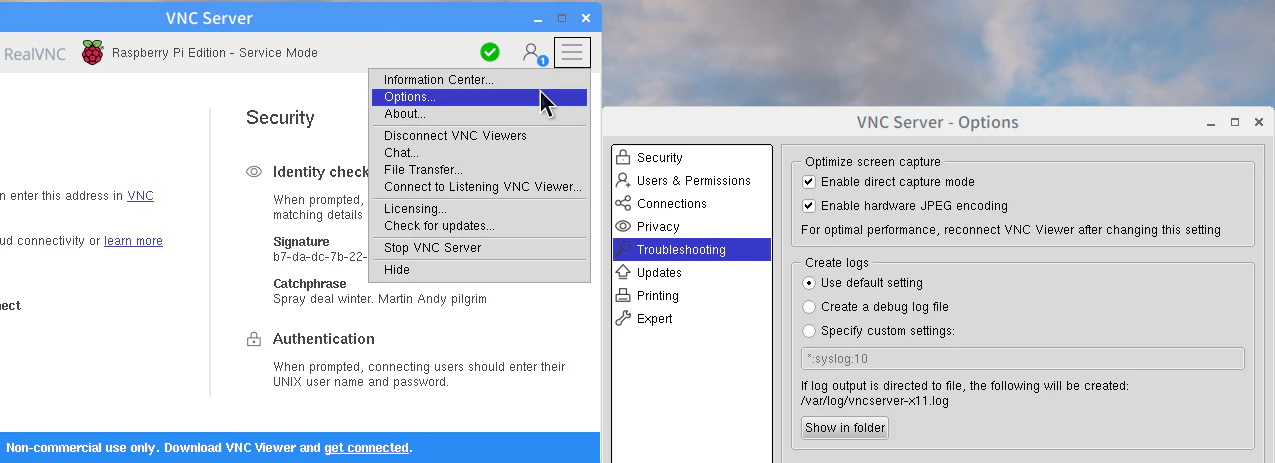Open Licensing... from the menu
1275x463 pixels.
pos(479,209)
